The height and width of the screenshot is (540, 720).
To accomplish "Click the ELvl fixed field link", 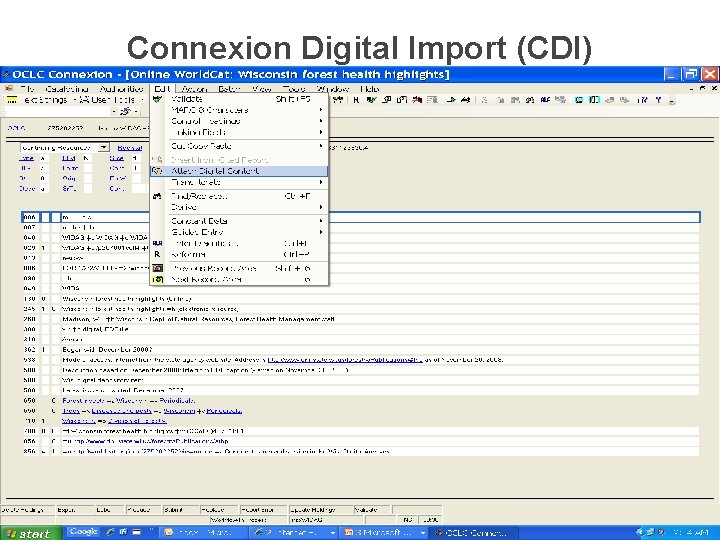I will 68,158.
